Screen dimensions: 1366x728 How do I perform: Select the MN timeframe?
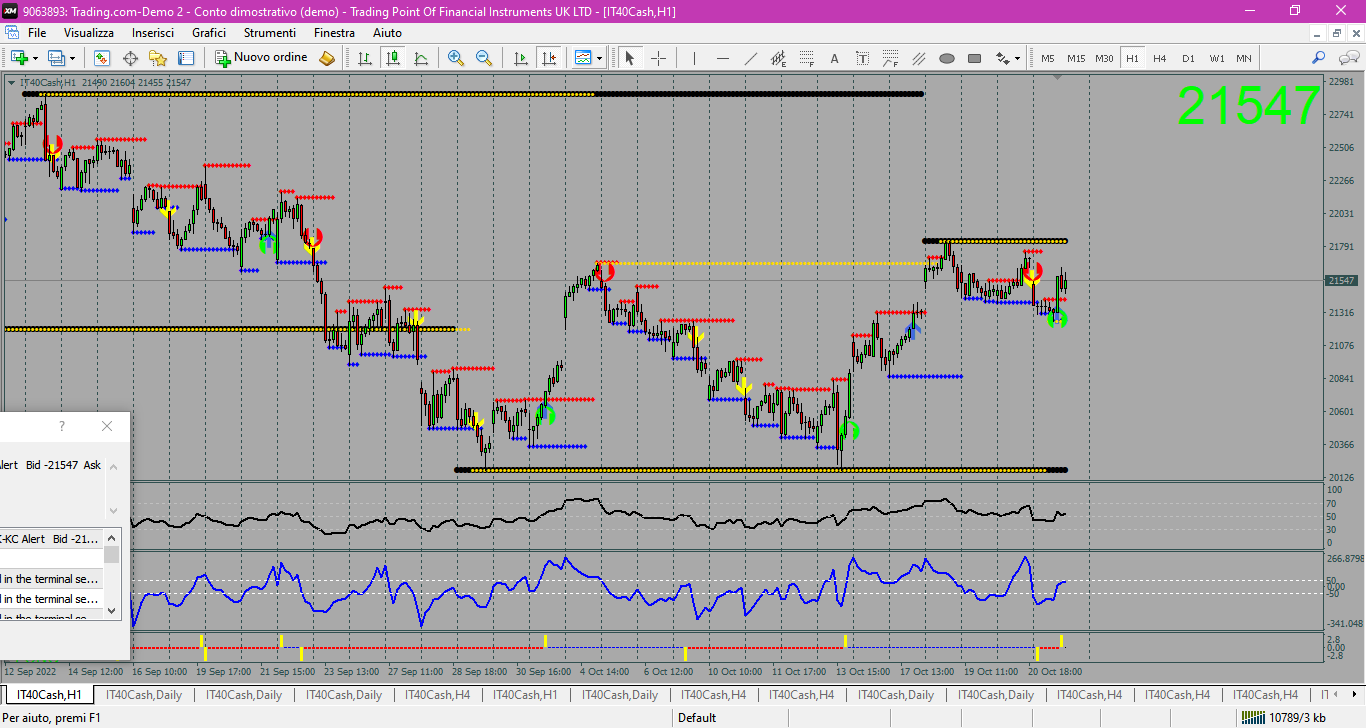(x=1243, y=58)
